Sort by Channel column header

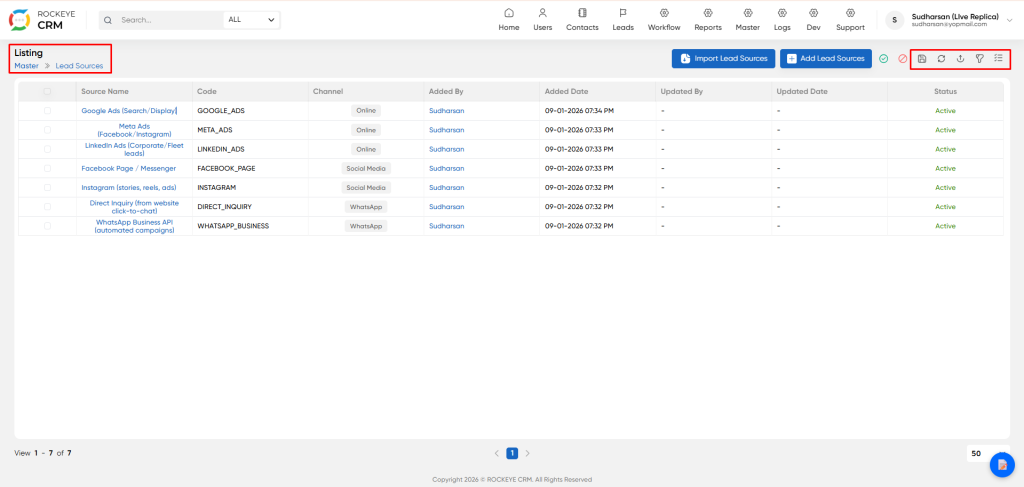[328, 91]
